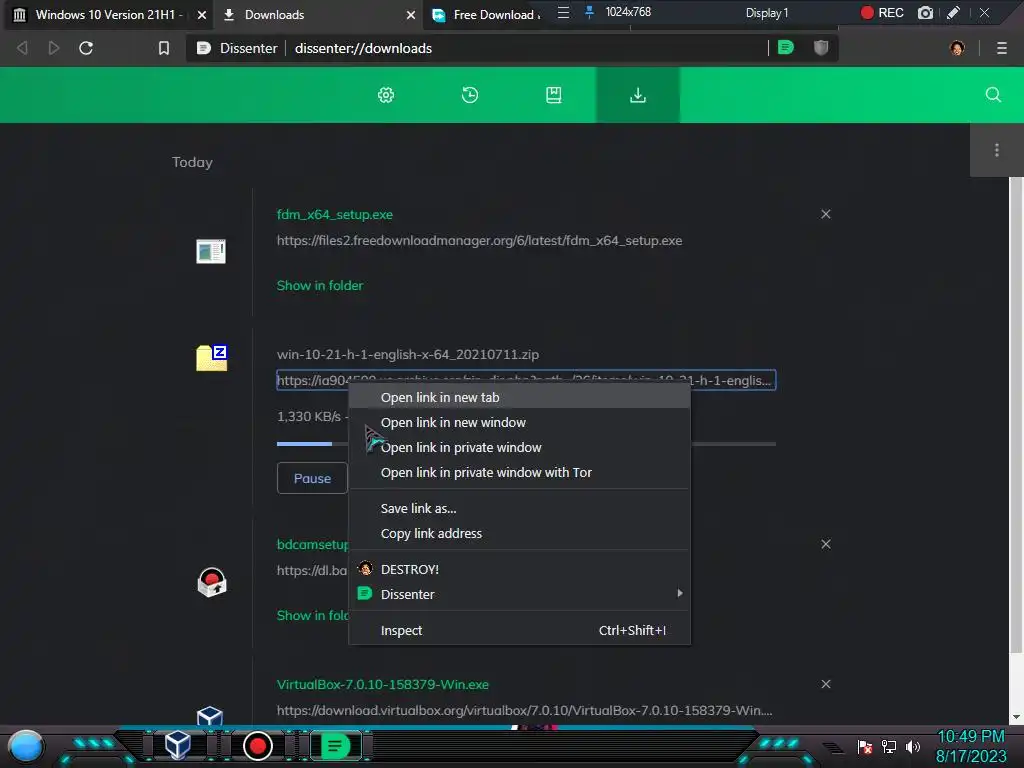Switch to Free Download tab

[487, 15]
